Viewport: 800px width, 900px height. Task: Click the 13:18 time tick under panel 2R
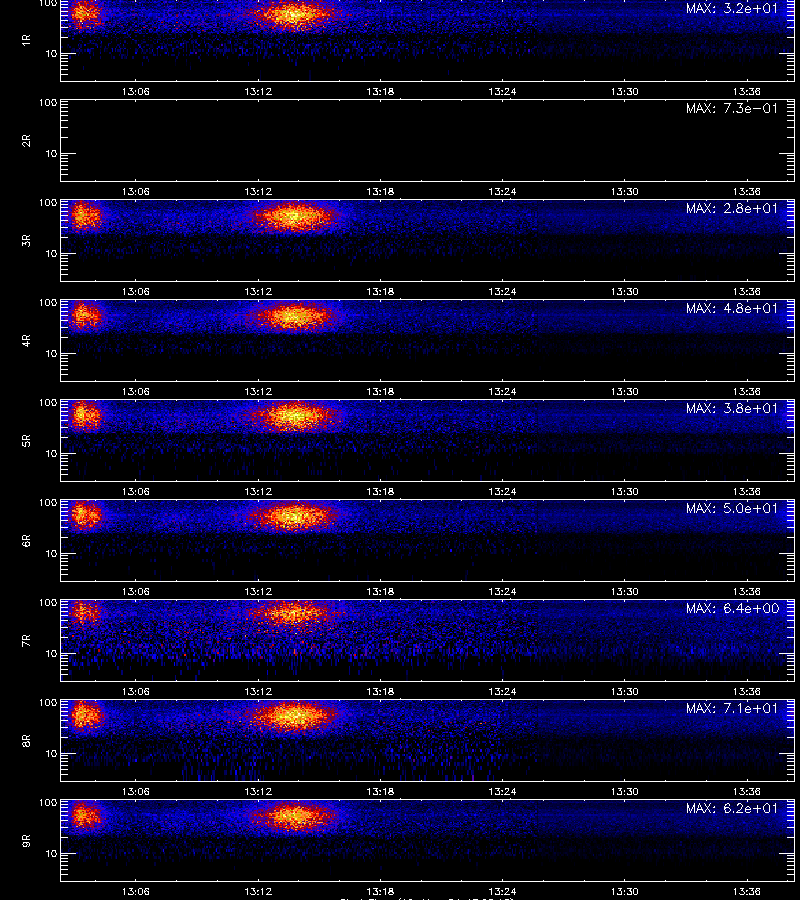[380, 191]
